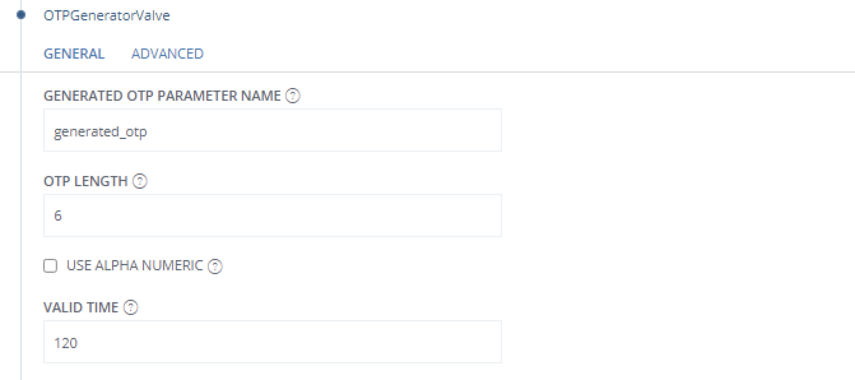Click the OTPGeneratorValve title
This screenshot has height=380, width=855.
point(107,16)
